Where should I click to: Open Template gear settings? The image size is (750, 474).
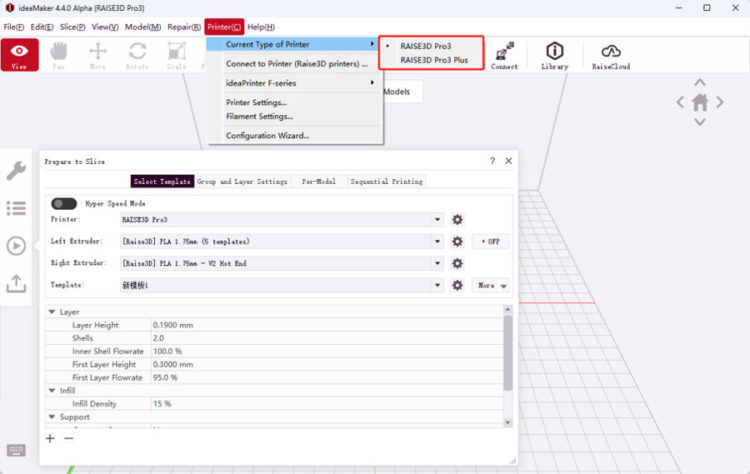tap(457, 286)
